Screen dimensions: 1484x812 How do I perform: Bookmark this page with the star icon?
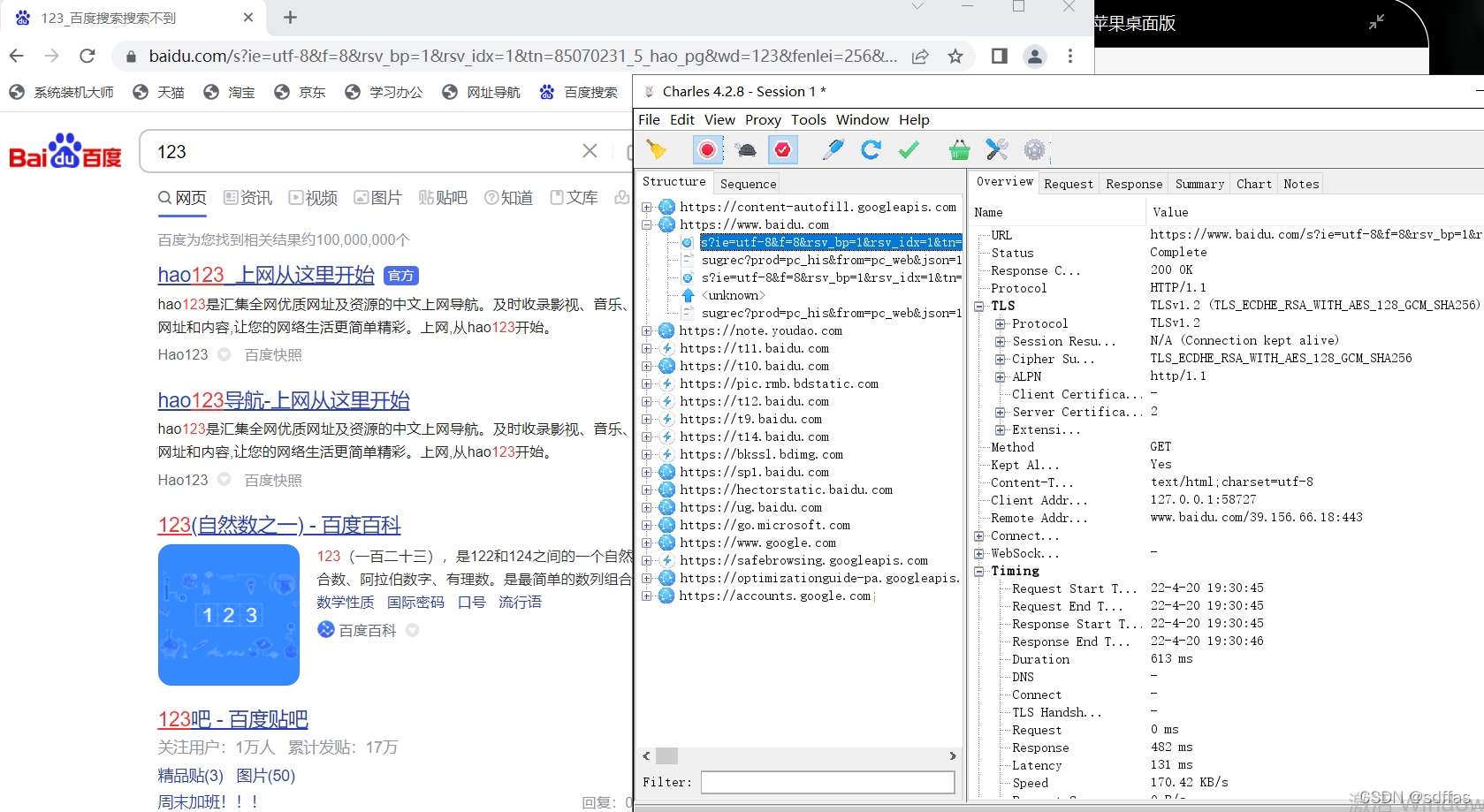(x=955, y=56)
